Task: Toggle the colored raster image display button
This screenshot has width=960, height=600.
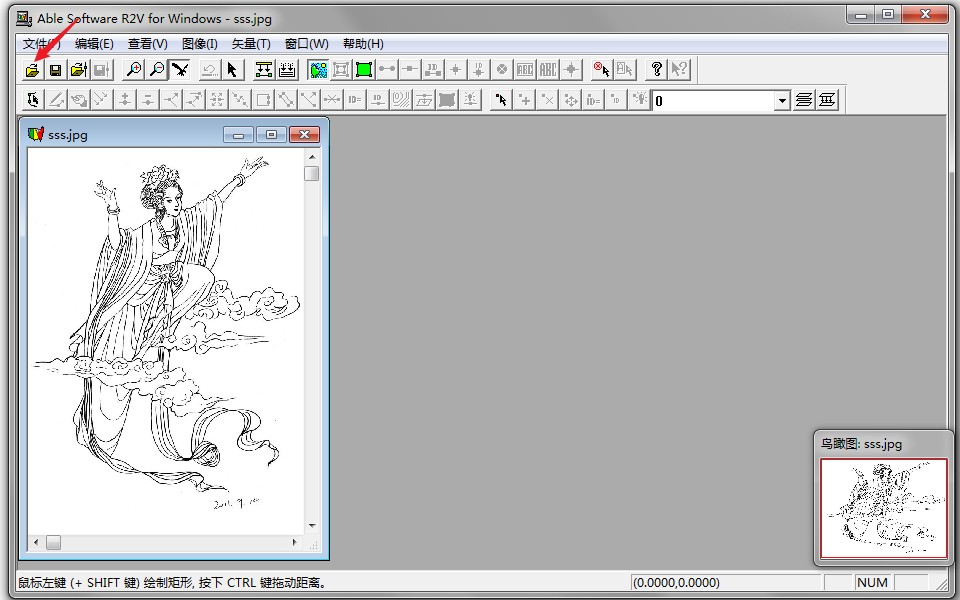Action: point(318,70)
